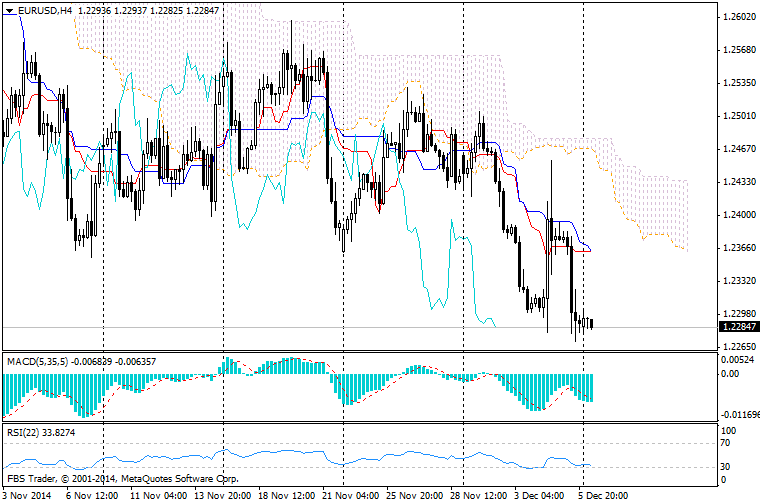Click the 28 Nov 12:00 time label
760x504 pixels.
coord(478,496)
